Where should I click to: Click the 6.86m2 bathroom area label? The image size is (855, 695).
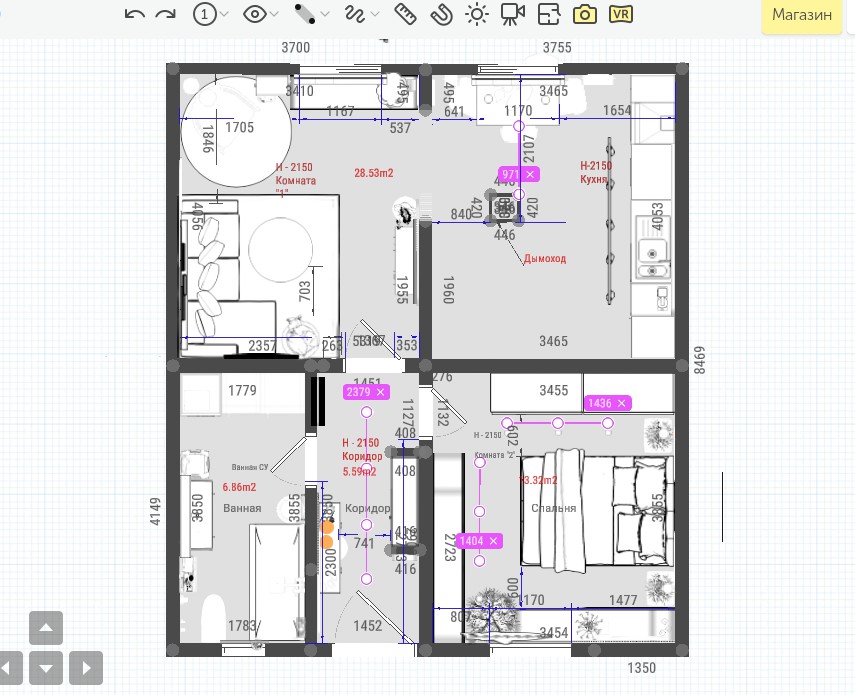click(239, 487)
